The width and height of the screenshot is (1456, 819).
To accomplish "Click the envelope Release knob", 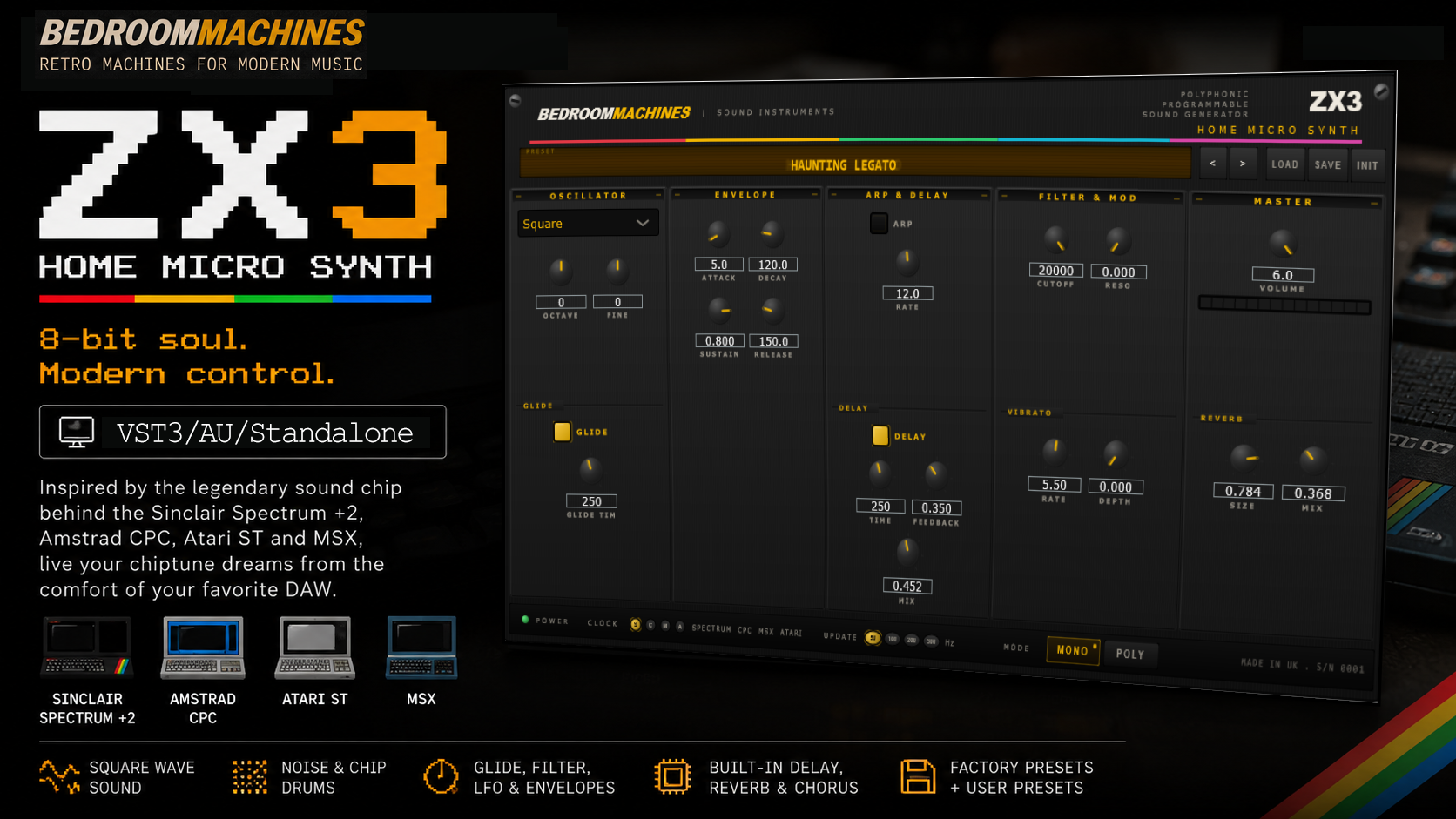I will [x=772, y=309].
